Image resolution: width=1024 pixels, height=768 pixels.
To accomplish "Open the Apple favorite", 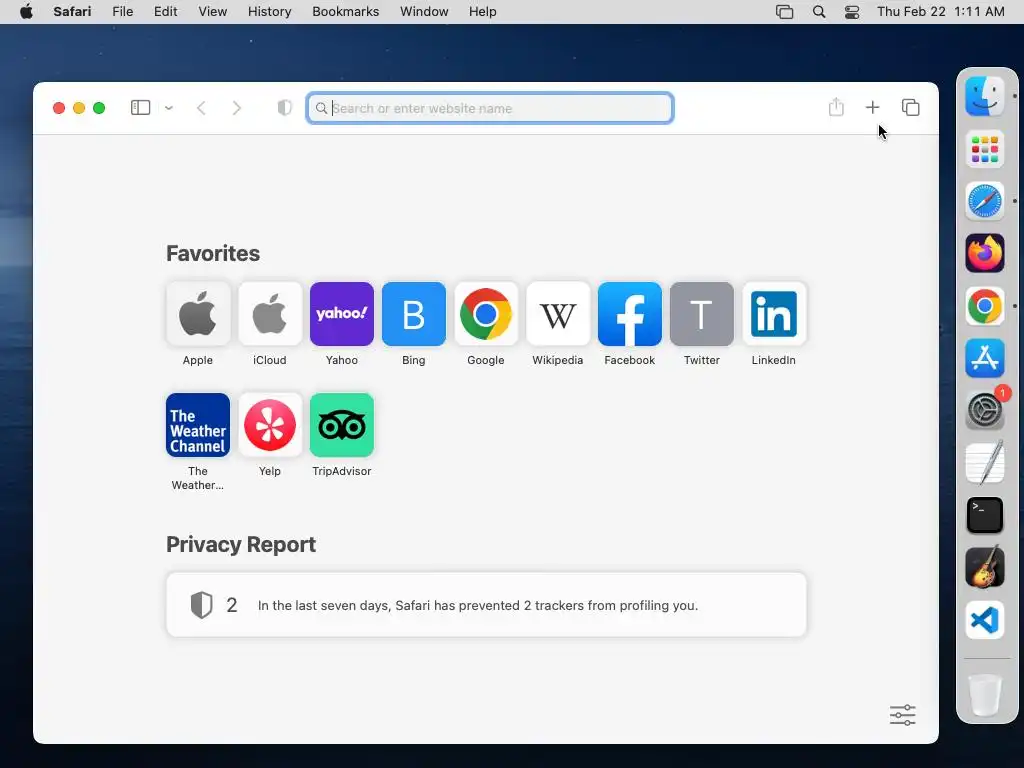I will [x=198, y=314].
